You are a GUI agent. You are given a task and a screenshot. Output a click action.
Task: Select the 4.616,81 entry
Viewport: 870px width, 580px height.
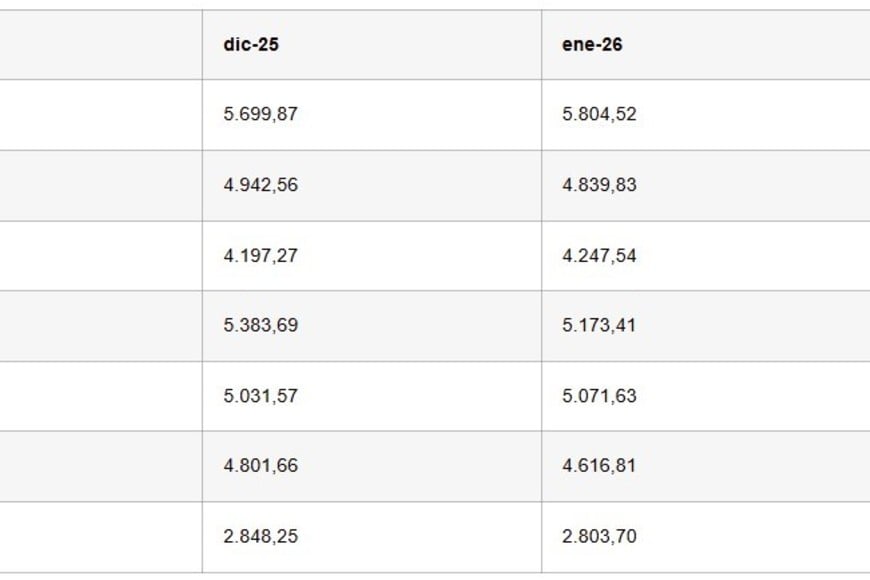pyautogui.click(x=599, y=466)
